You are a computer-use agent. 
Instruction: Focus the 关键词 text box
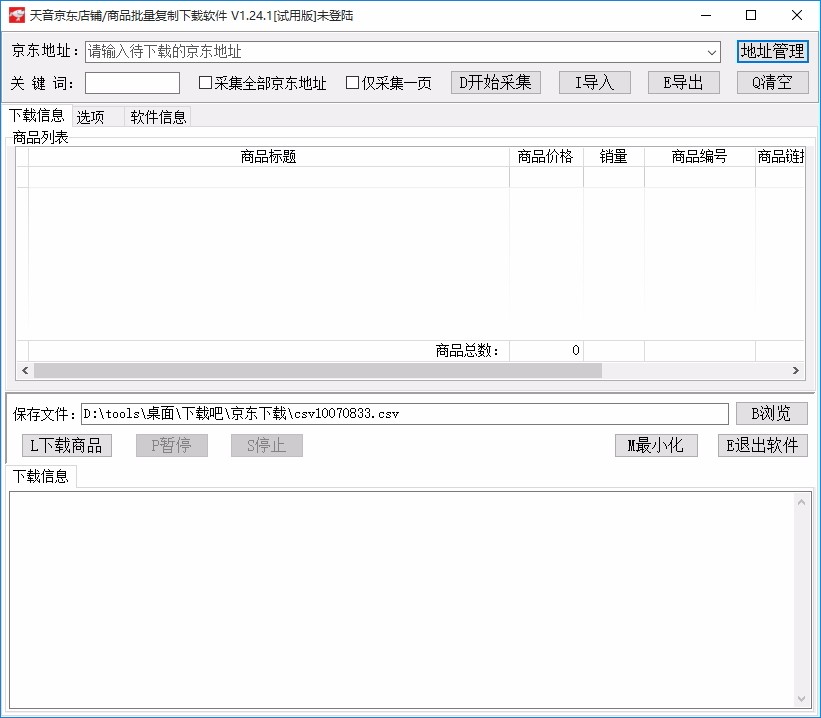click(132, 83)
